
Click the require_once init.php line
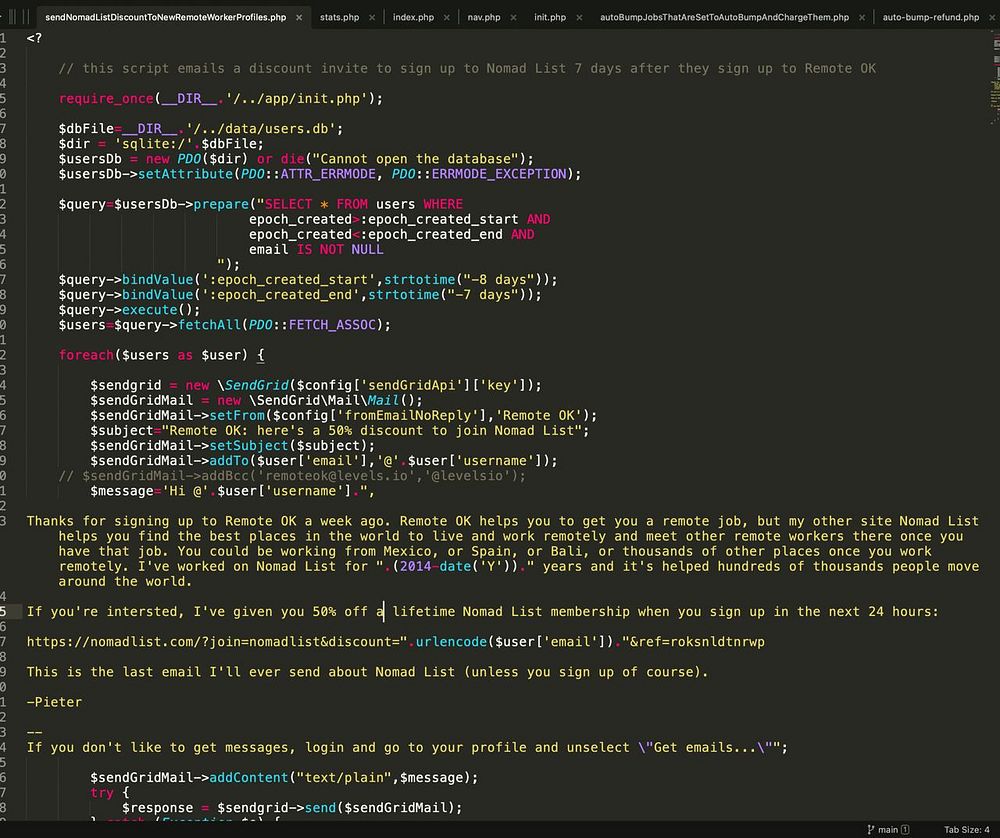point(220,98)
